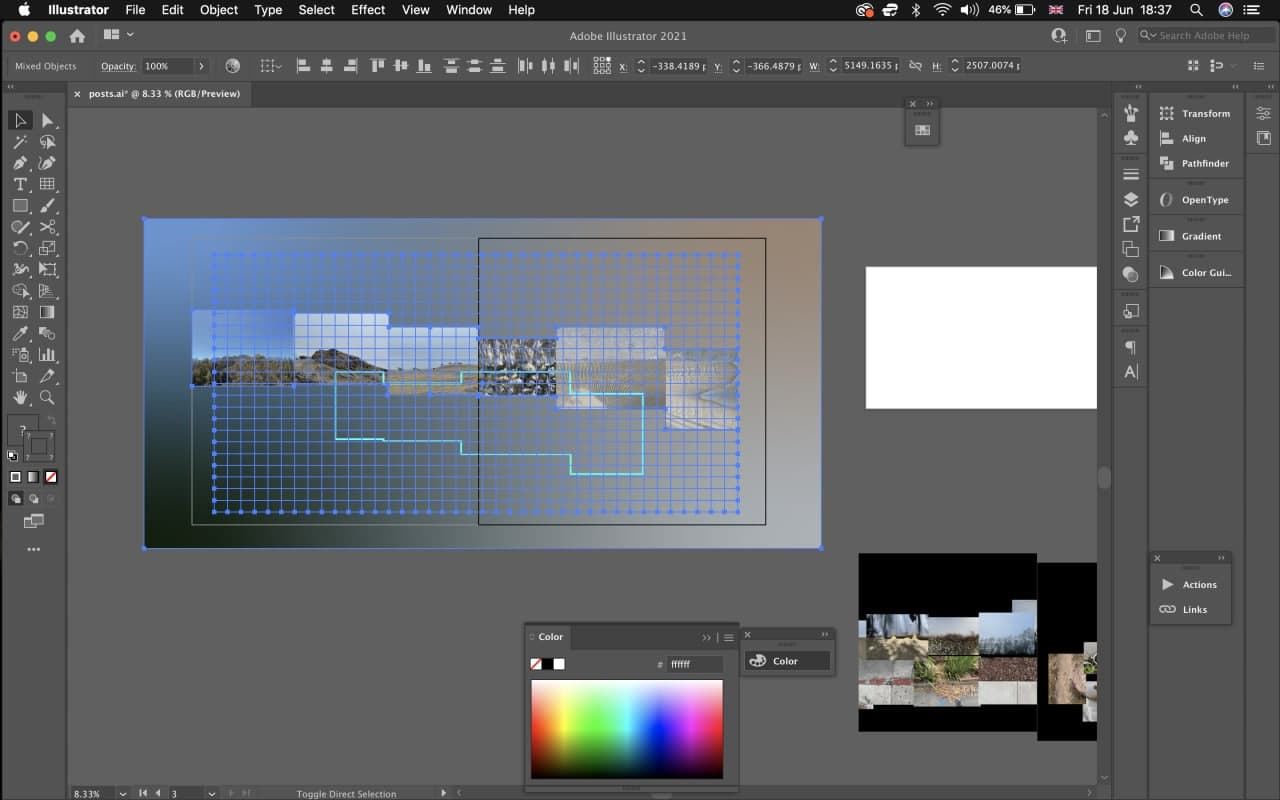
Task: Activate the Zoom tool
Action: pyautogui.click(x=47, y=398)
